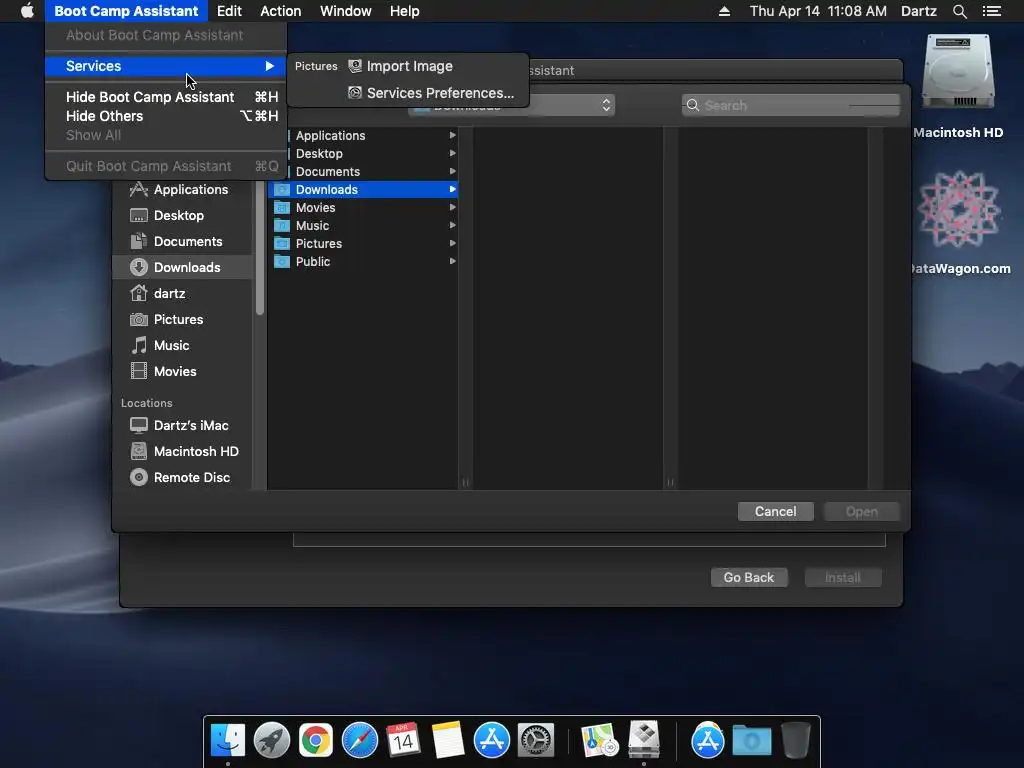Open the Action menu
This screenshot has width=1024, height=768.
click(281, 11)
